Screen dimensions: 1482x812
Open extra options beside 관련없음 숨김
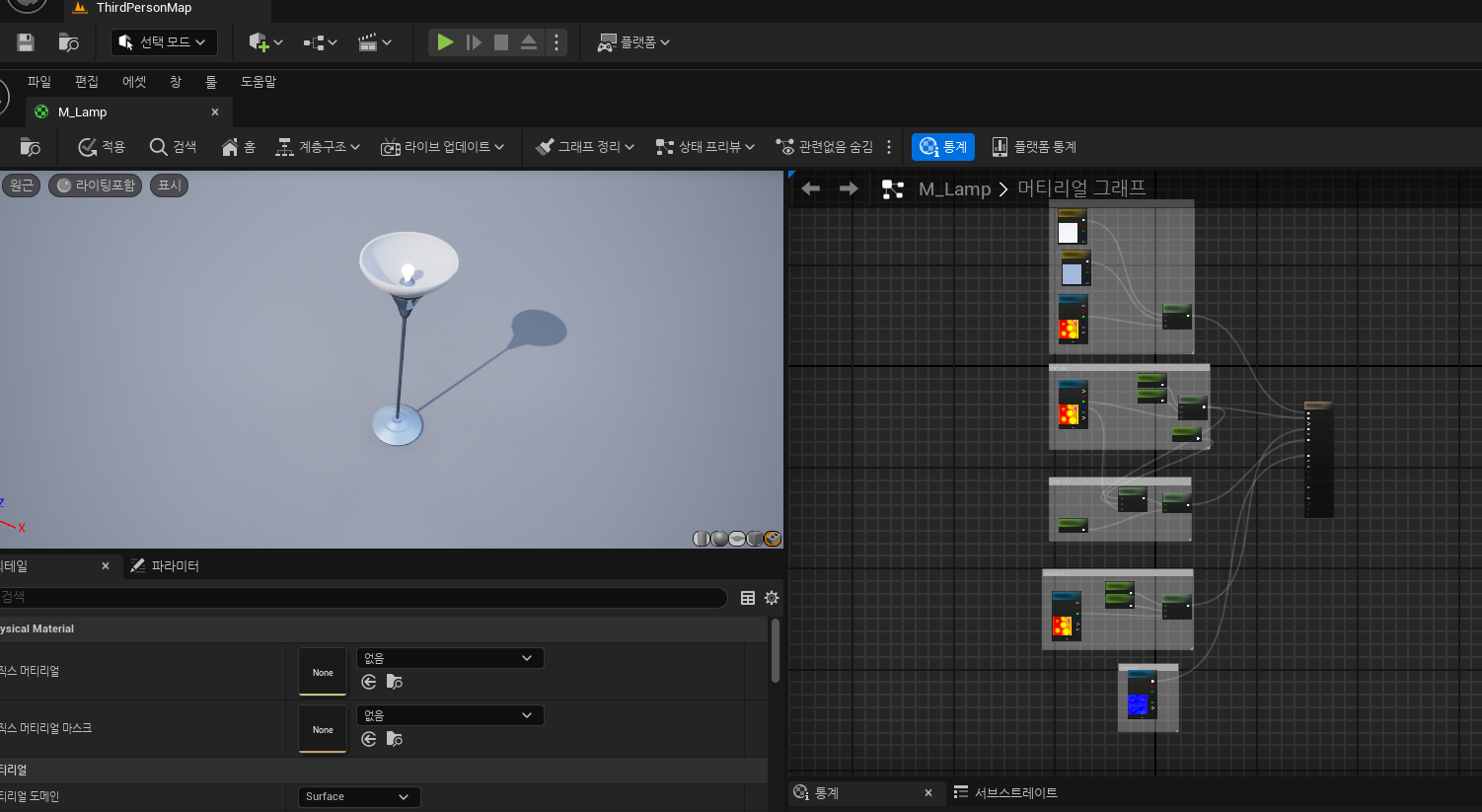click(x=889, y=147)
